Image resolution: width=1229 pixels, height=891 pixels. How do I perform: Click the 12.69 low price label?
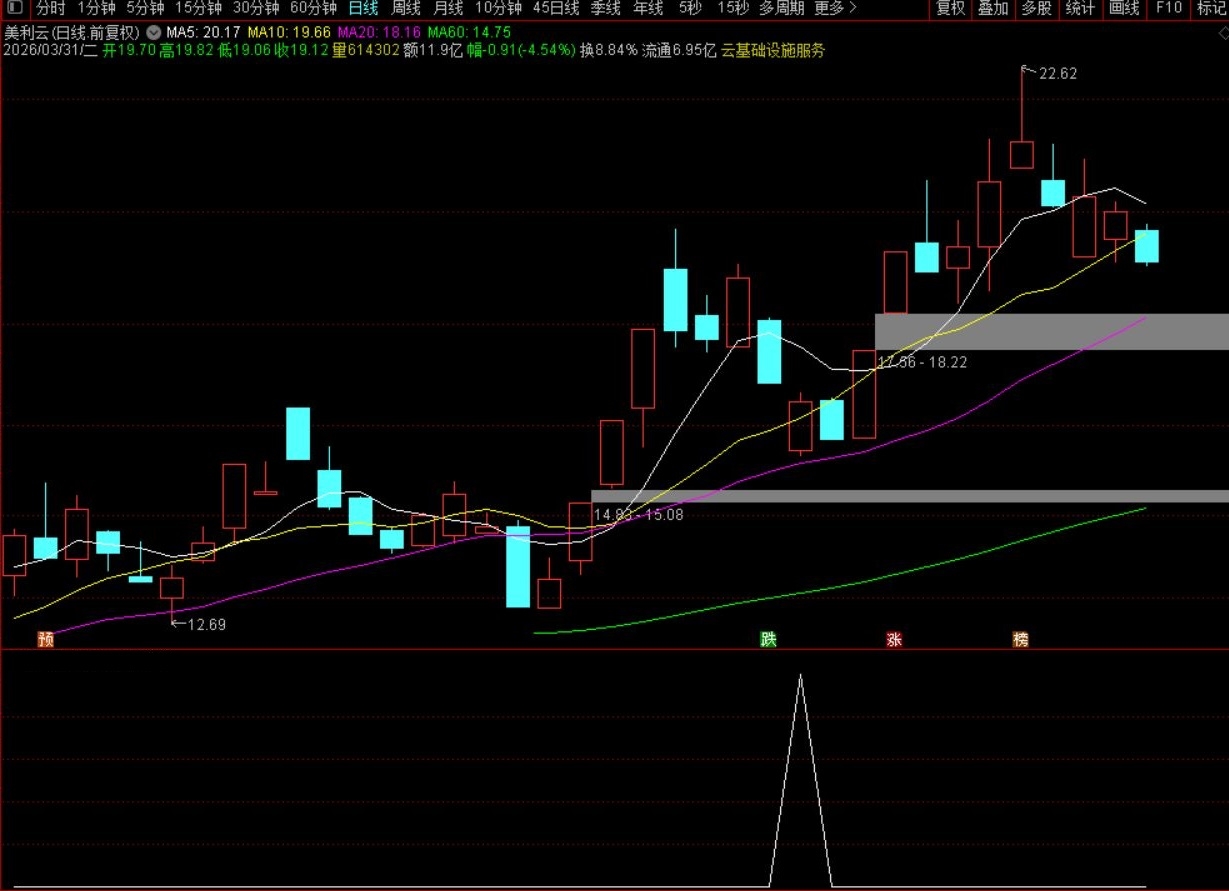click(x=206, y=625)
